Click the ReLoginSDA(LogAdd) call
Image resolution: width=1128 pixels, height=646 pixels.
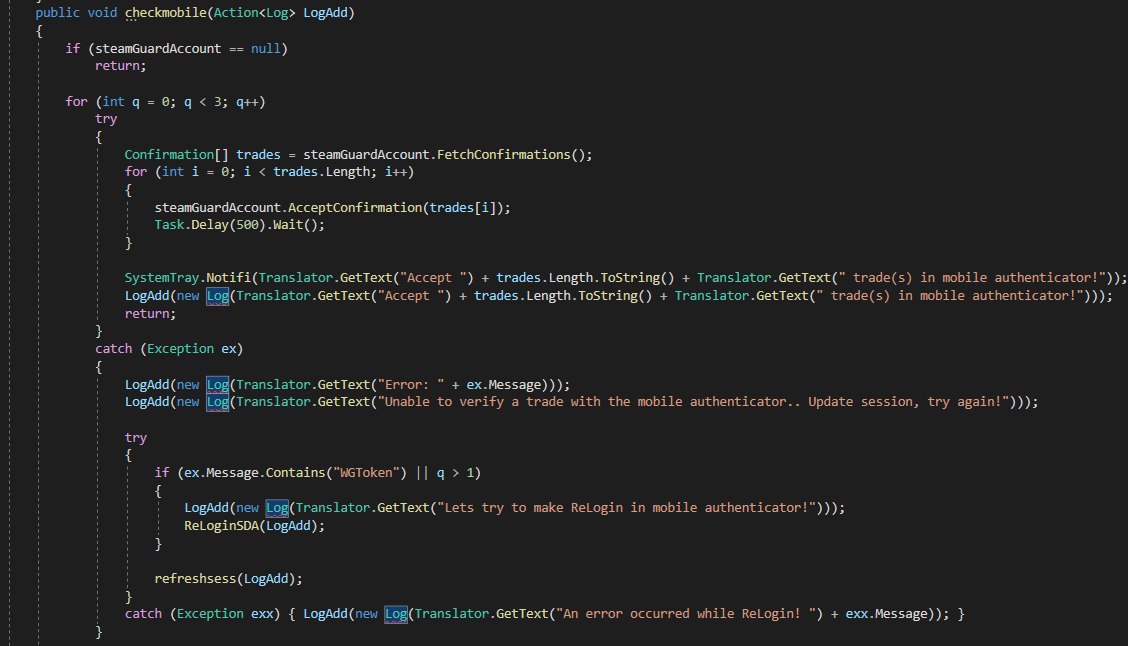tap(254, 526)
